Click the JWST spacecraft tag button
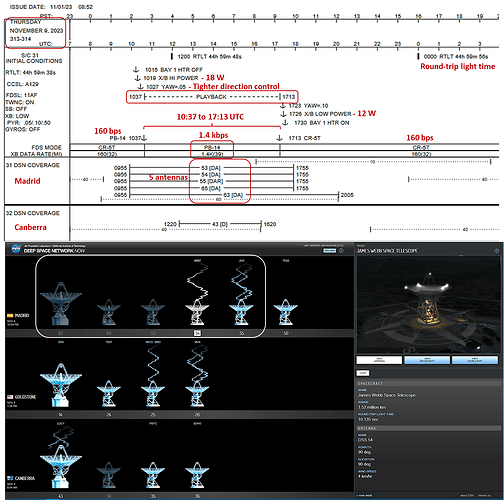 click(363, 373)
